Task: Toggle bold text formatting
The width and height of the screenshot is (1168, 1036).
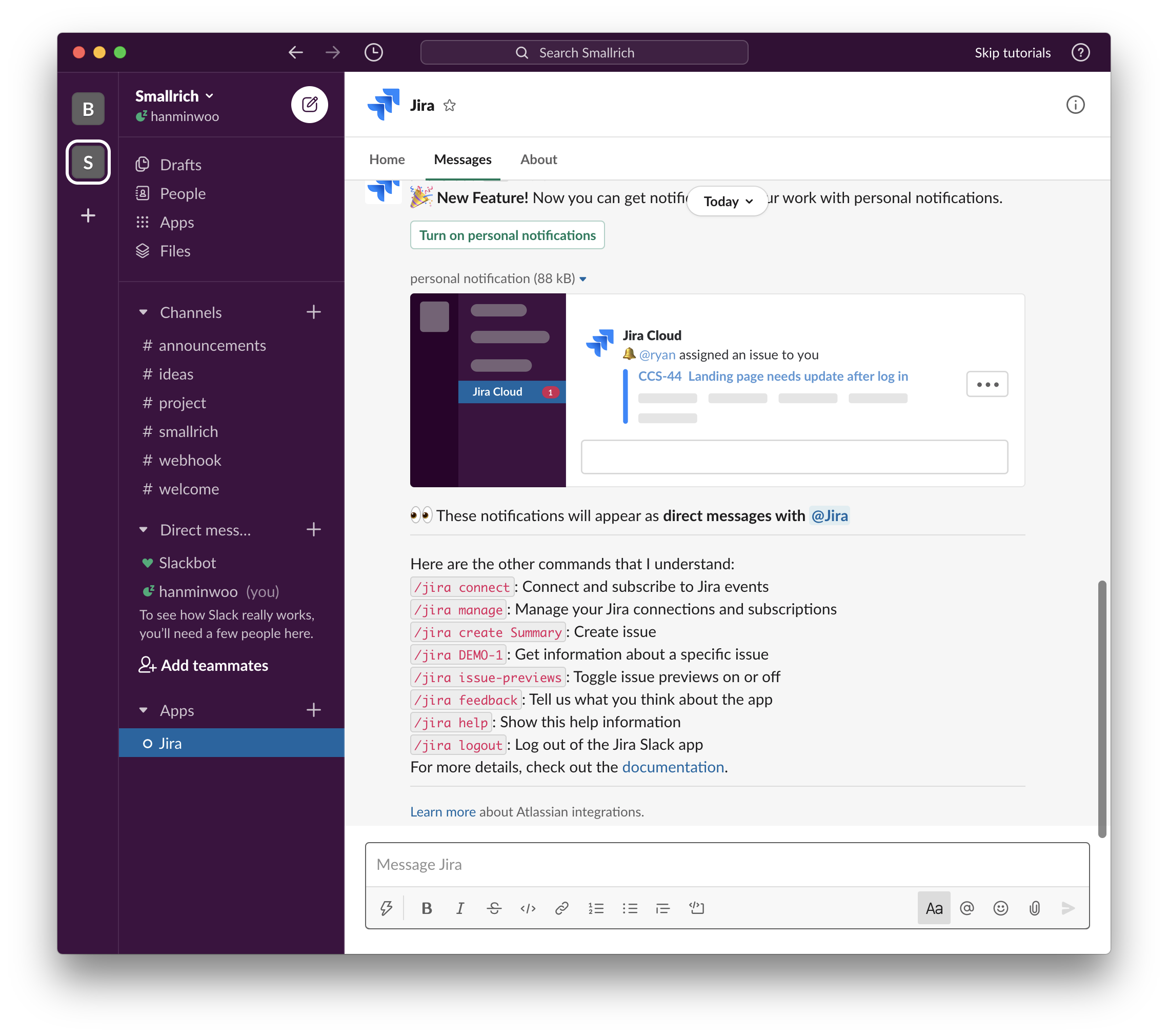Action: point(426,908)
